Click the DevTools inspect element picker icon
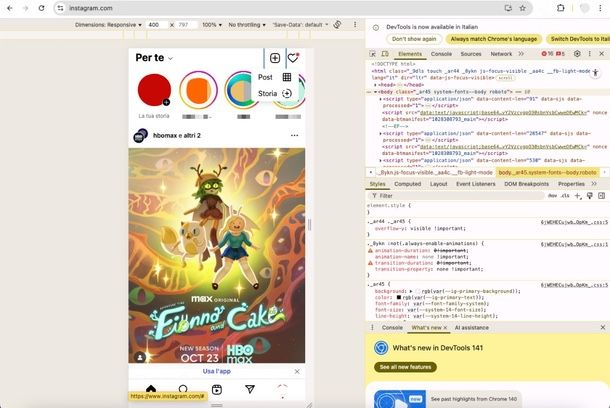 point(374,53)
